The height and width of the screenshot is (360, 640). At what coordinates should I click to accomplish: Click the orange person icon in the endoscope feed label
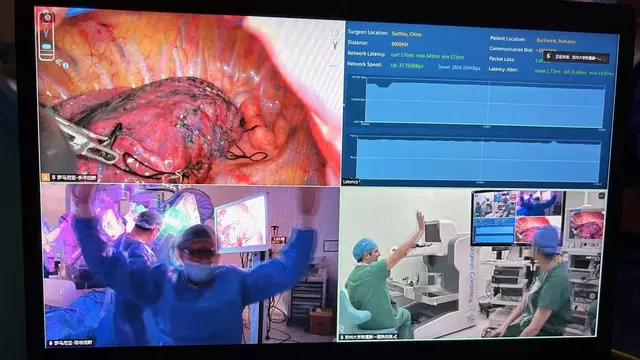tap(46, 177)
